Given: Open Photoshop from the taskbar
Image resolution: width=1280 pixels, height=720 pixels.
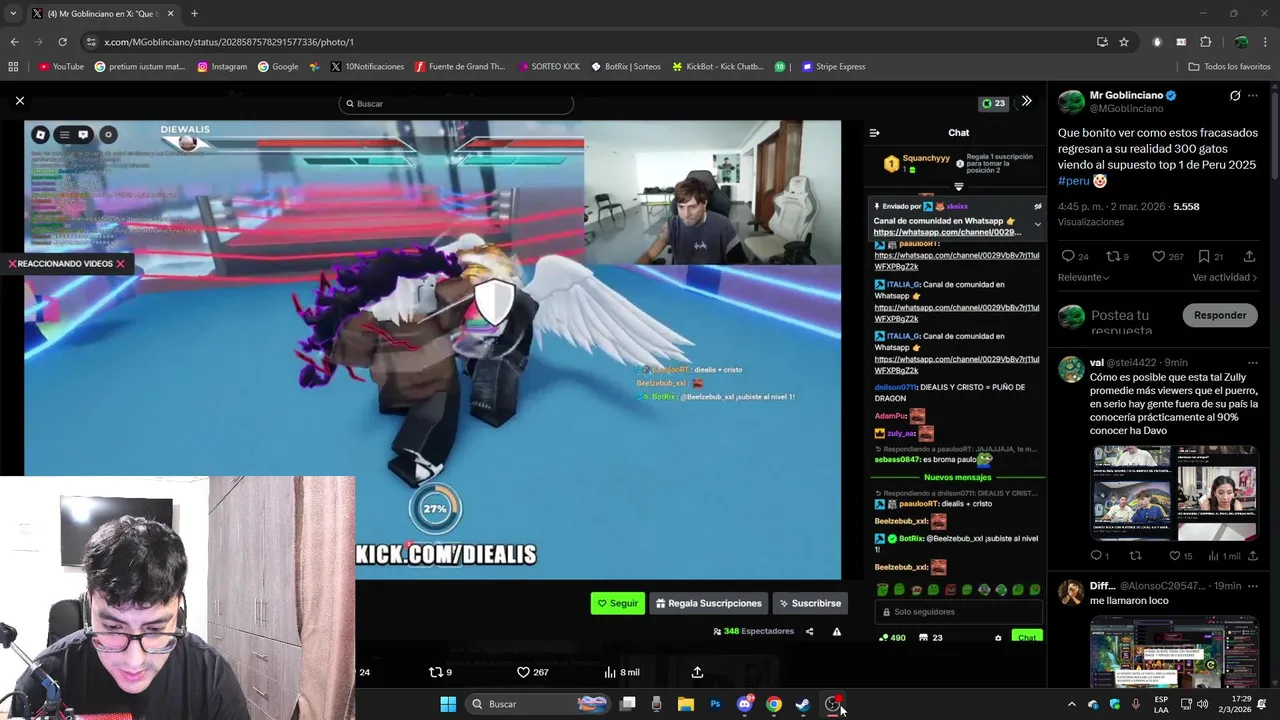Looking at the screenshot, I should pos(715,704).
